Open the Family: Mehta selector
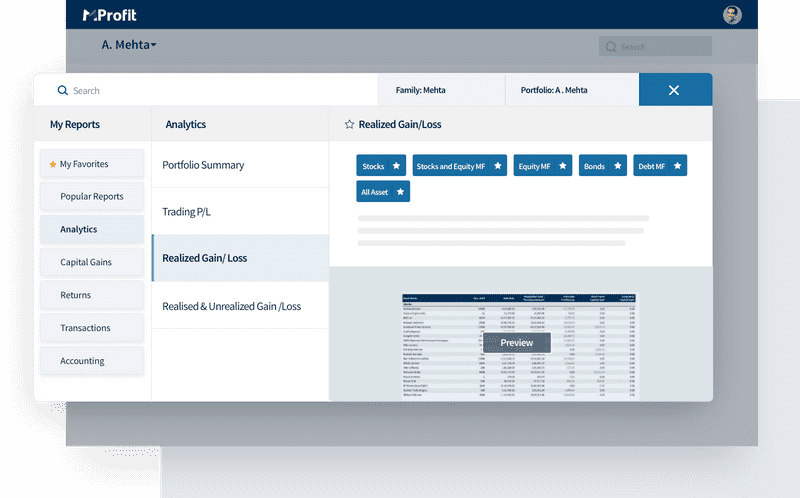 441,90
